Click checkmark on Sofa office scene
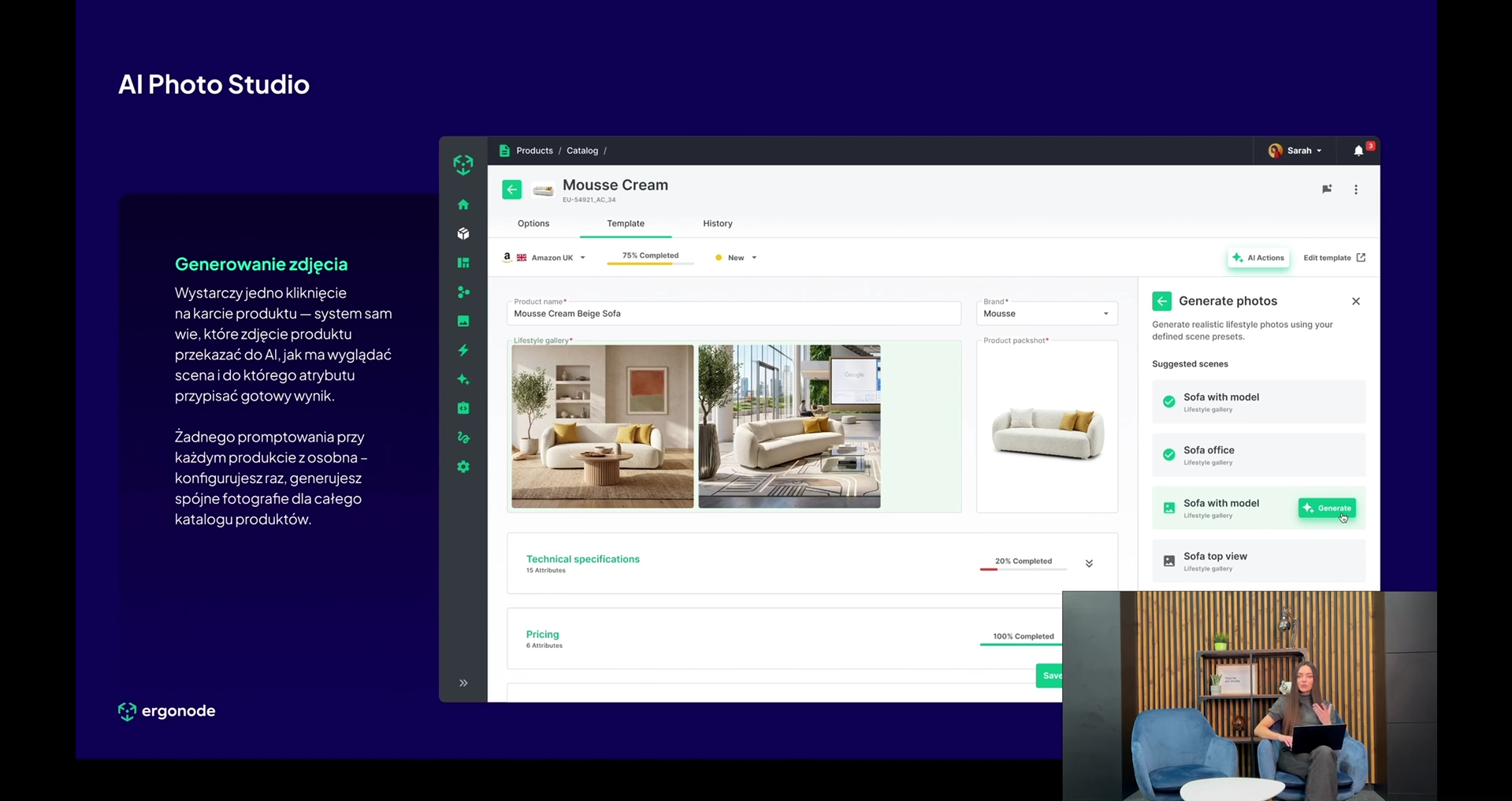 click(1169, 455)
